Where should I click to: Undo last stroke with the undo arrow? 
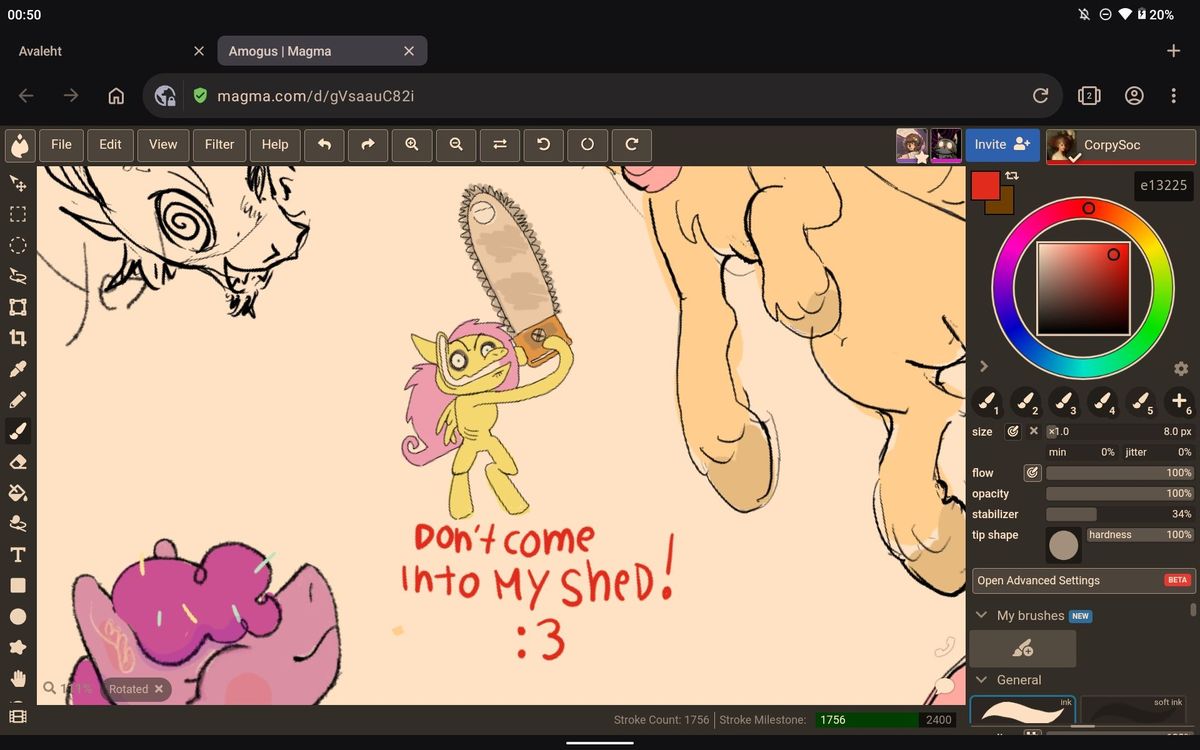coord(324,145)
